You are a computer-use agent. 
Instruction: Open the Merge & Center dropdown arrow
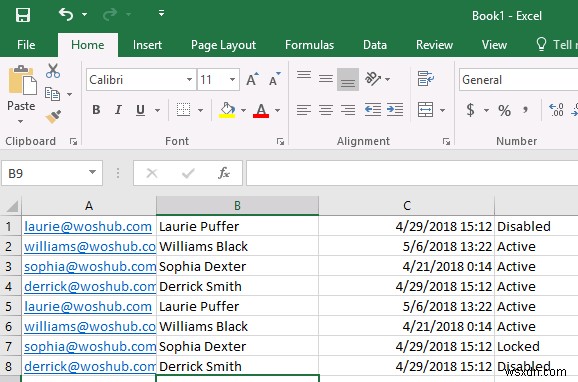pyautogui.click(x=442, y=110)
